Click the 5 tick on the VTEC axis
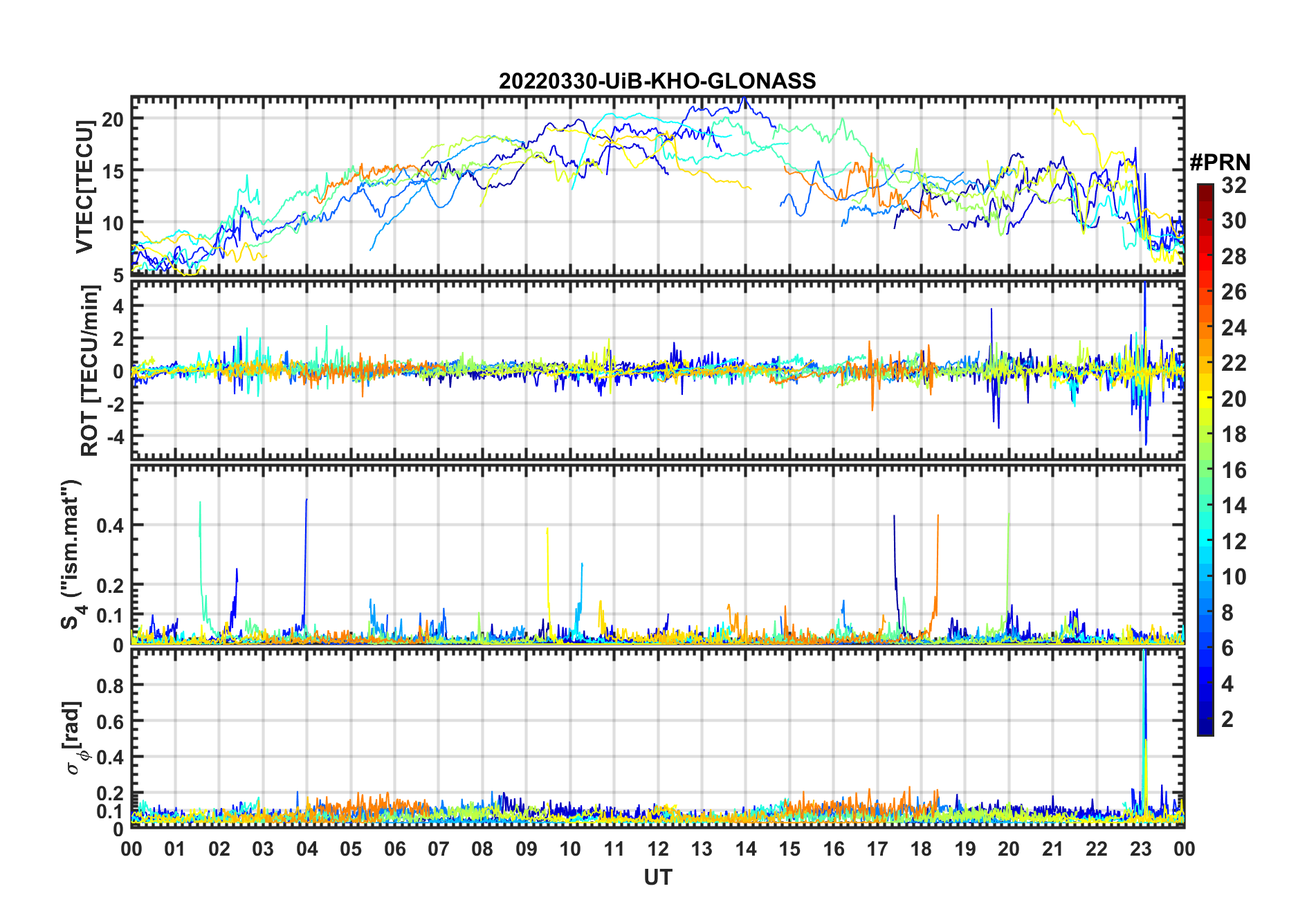The width and height of the screenshot is (1316, 920). pos(118,275)
